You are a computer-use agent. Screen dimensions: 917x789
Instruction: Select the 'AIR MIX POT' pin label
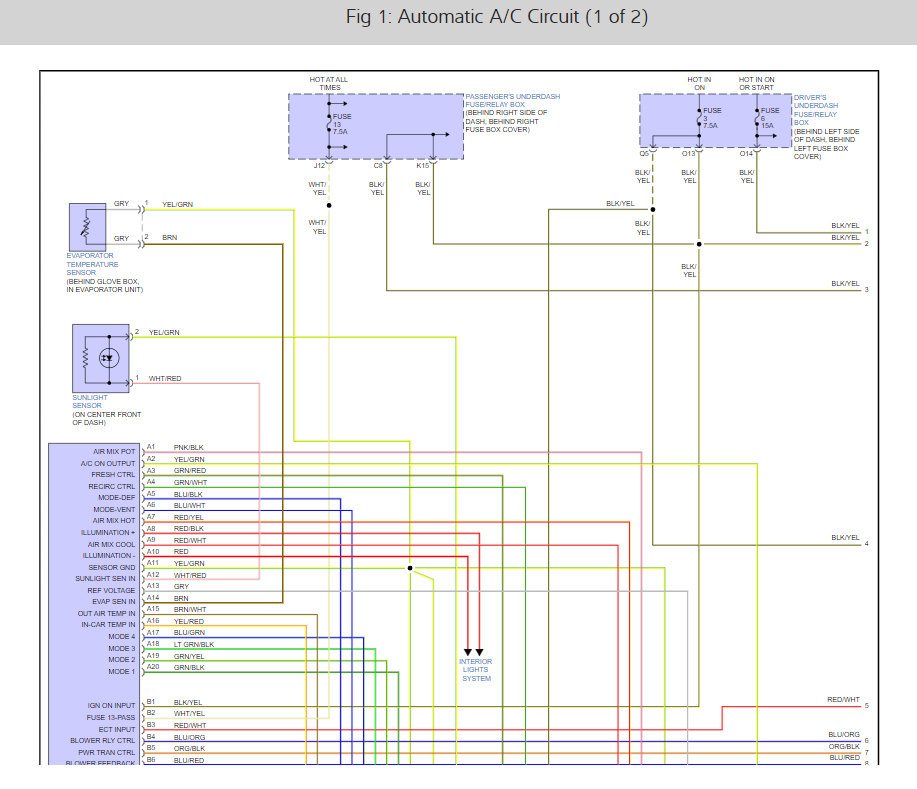pyautogui.click(x=114, y=452)
